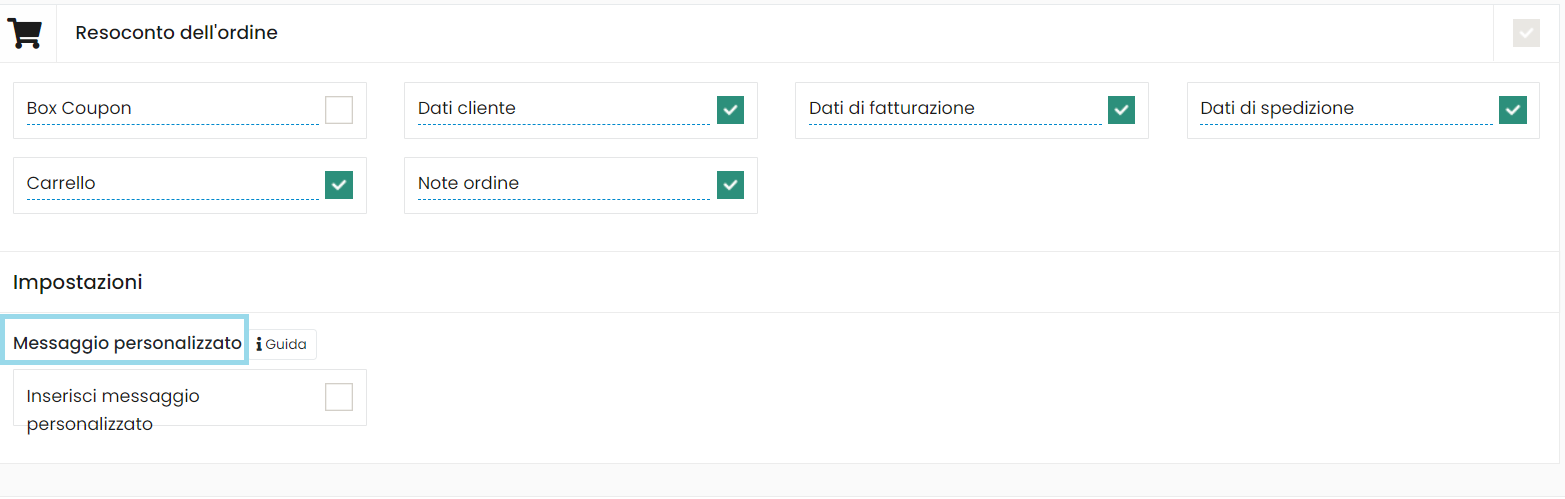Click the Box Coupon underlined label
The image size is (1565, 499).
pyautogui.click(x=79, y=108)
